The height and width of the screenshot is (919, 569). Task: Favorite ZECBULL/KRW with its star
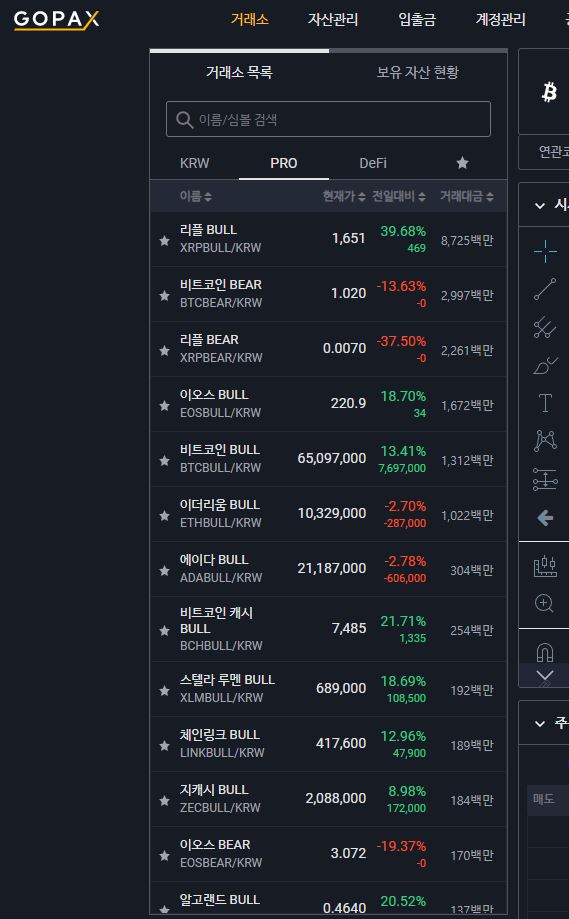coord(165,801)
